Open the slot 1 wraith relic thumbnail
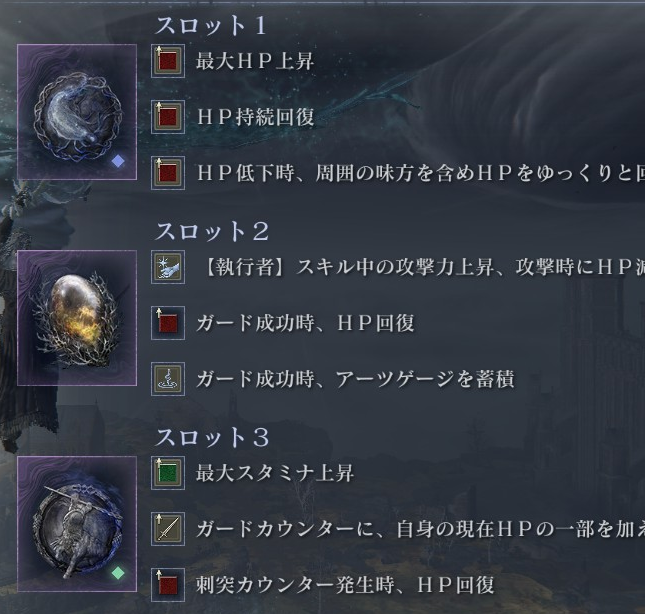 point(77,112)
